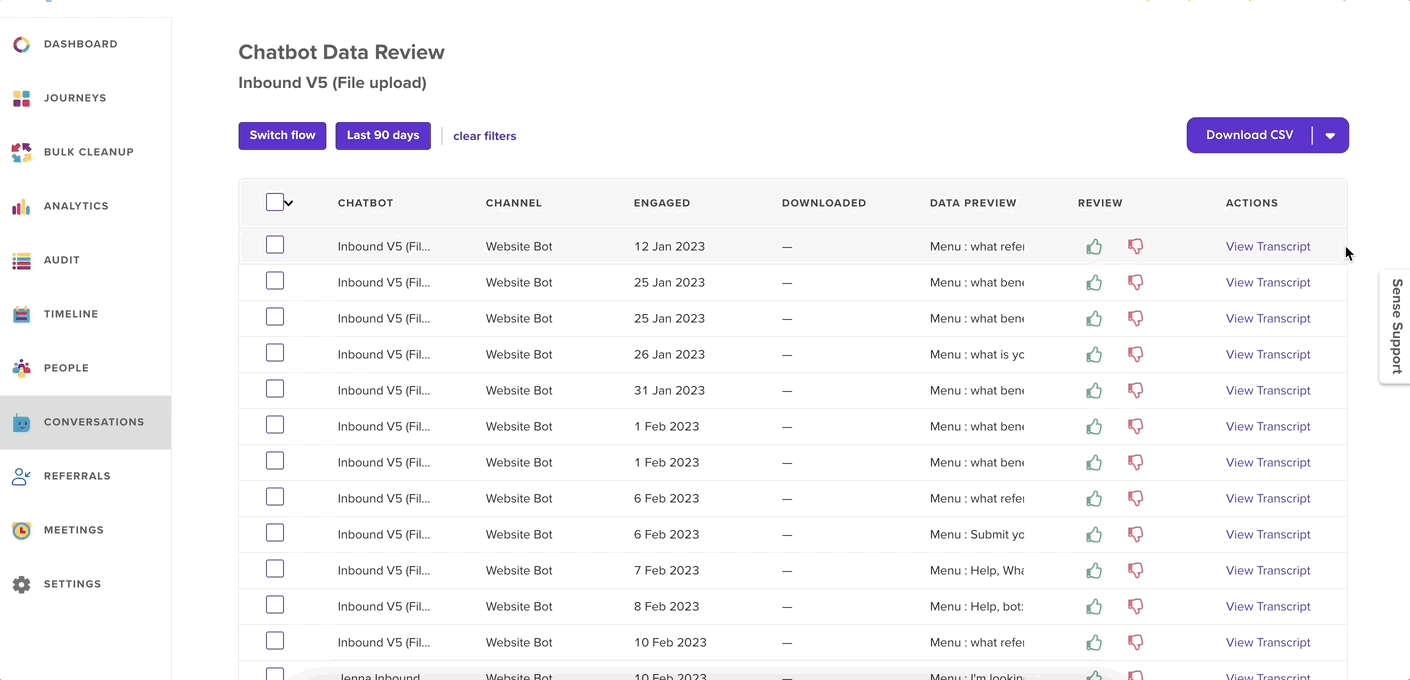Open the Timeline calendar icon
This screenshot has width=1410, height=680.
[21, 314]
